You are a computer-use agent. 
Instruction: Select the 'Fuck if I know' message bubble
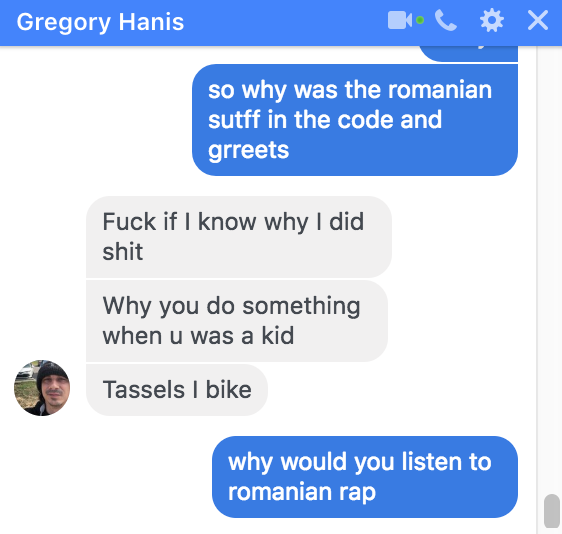point(239,237)
